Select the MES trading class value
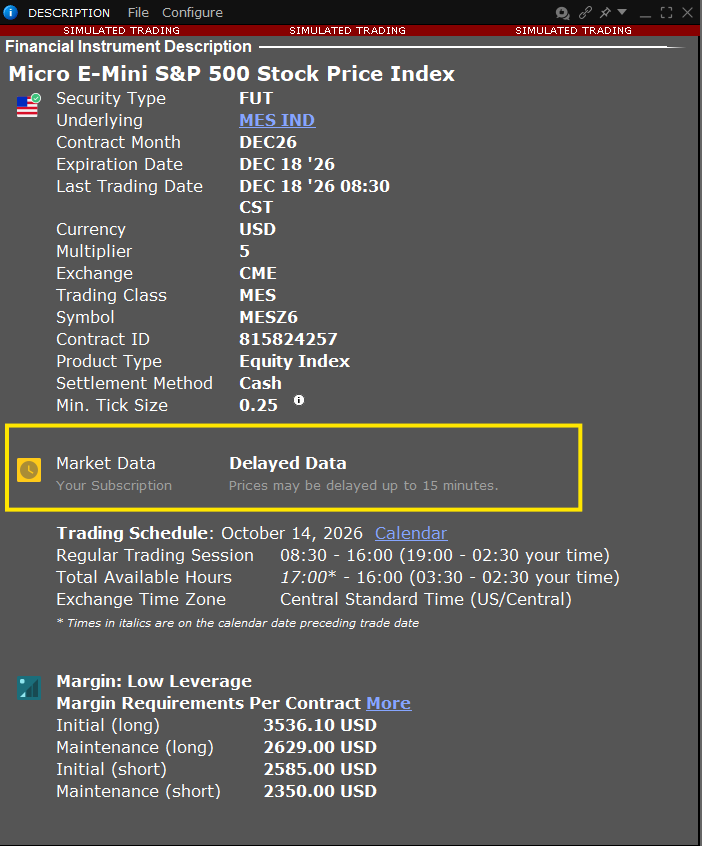The image size is (702, 846). [x=257, y=296]
